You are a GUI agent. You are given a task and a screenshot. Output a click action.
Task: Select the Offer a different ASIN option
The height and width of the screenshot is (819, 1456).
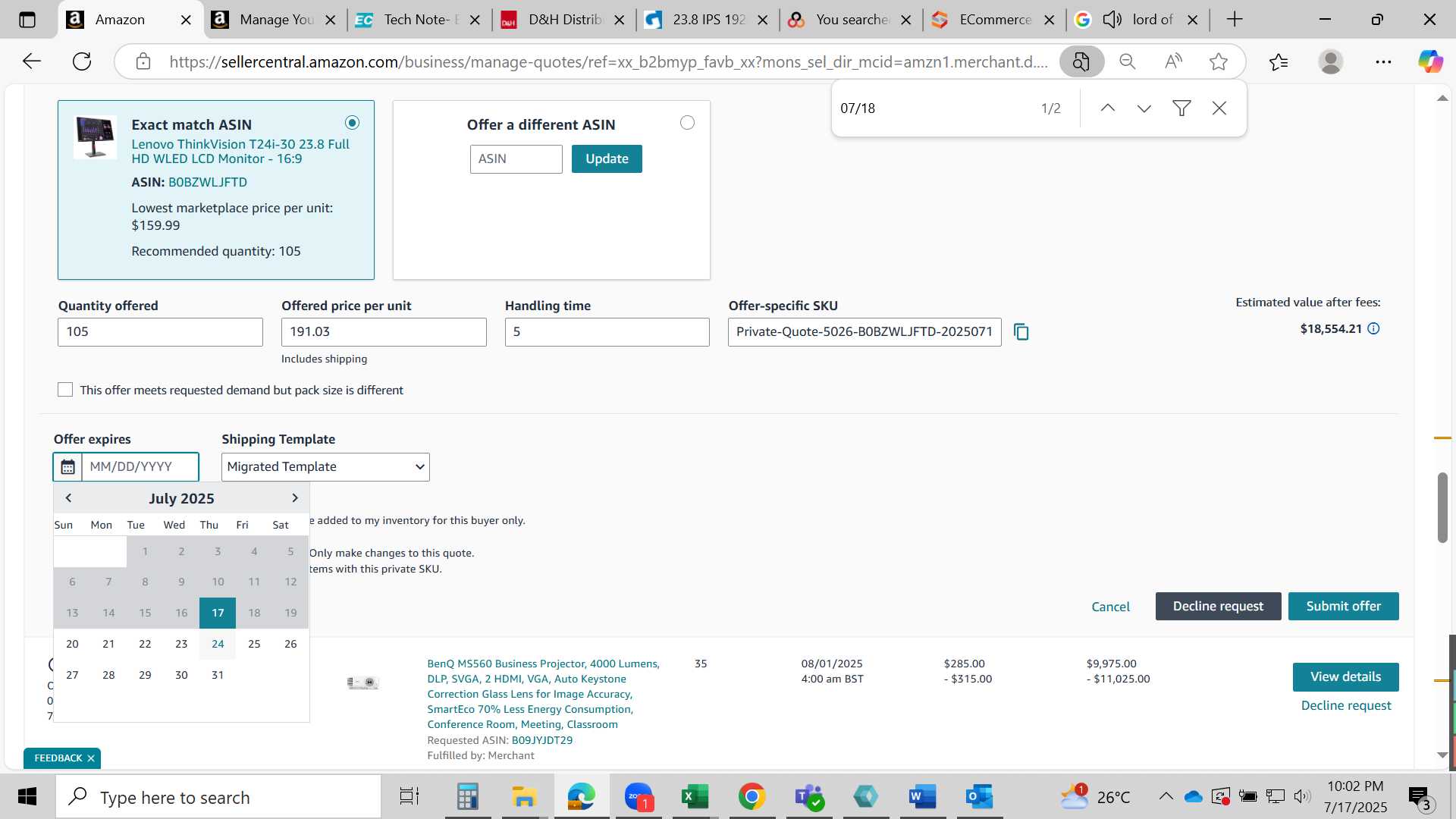[x=687, y=123]
